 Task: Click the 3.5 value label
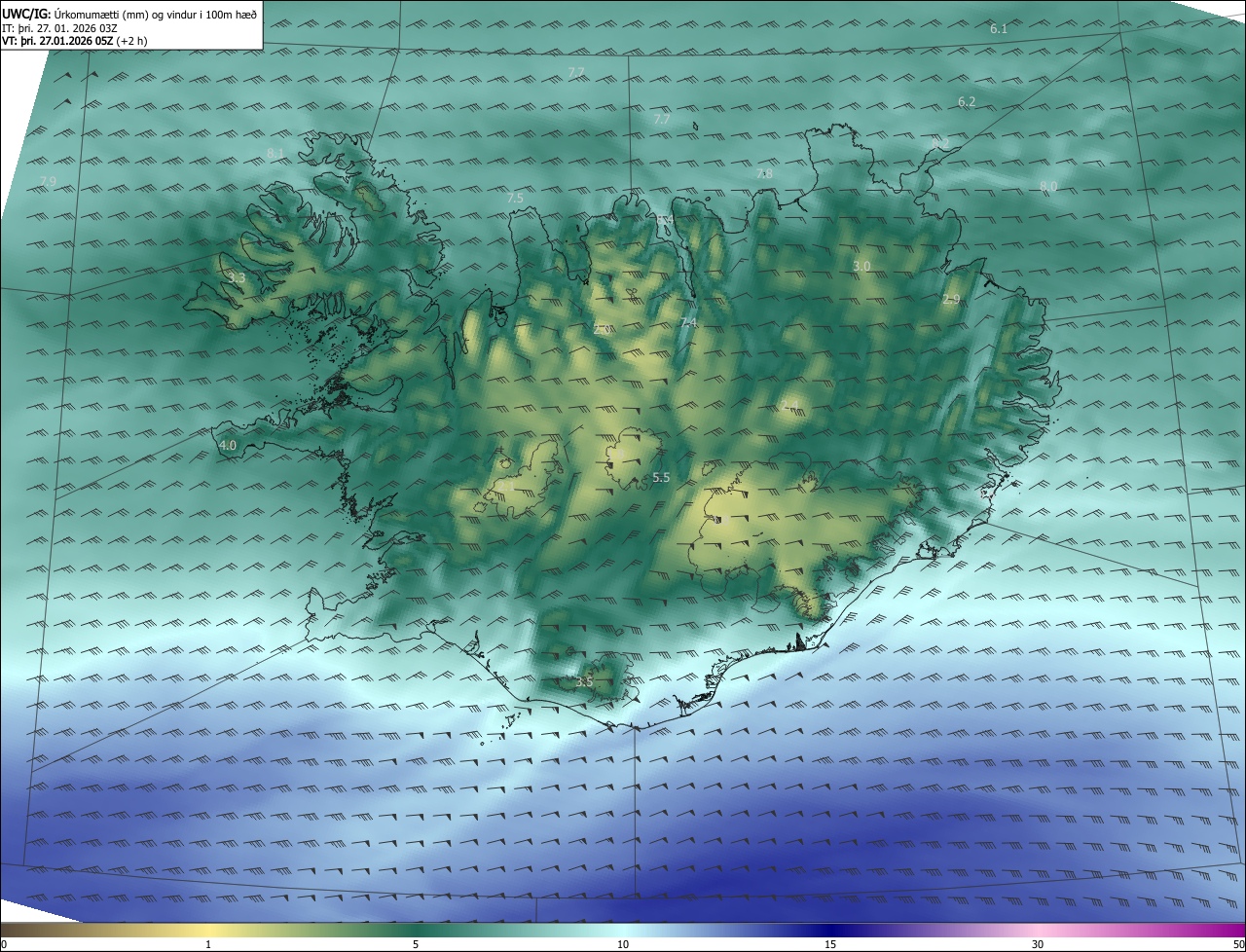point(584,681)
